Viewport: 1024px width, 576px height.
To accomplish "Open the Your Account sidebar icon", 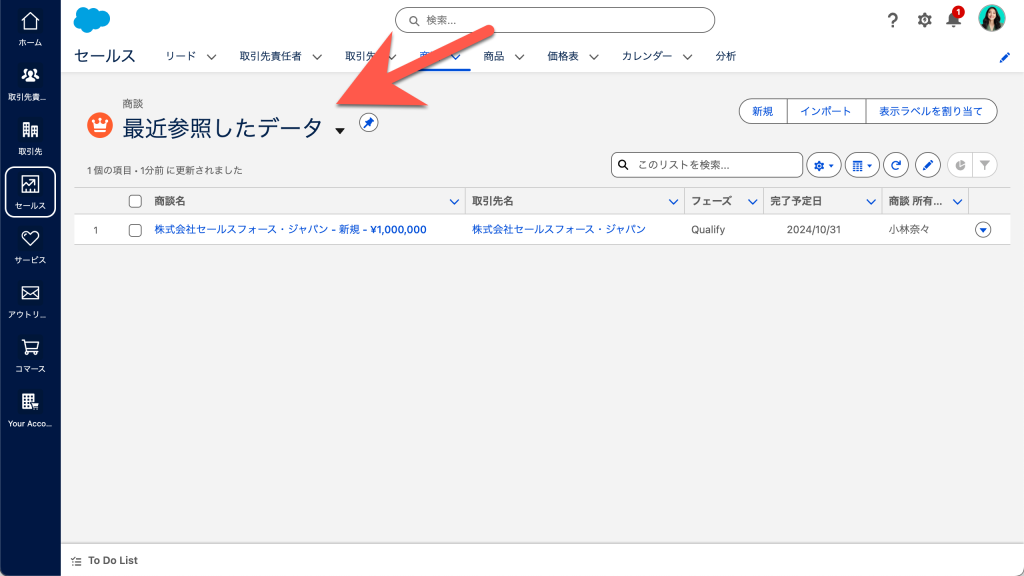I will [x=30, y=410].
